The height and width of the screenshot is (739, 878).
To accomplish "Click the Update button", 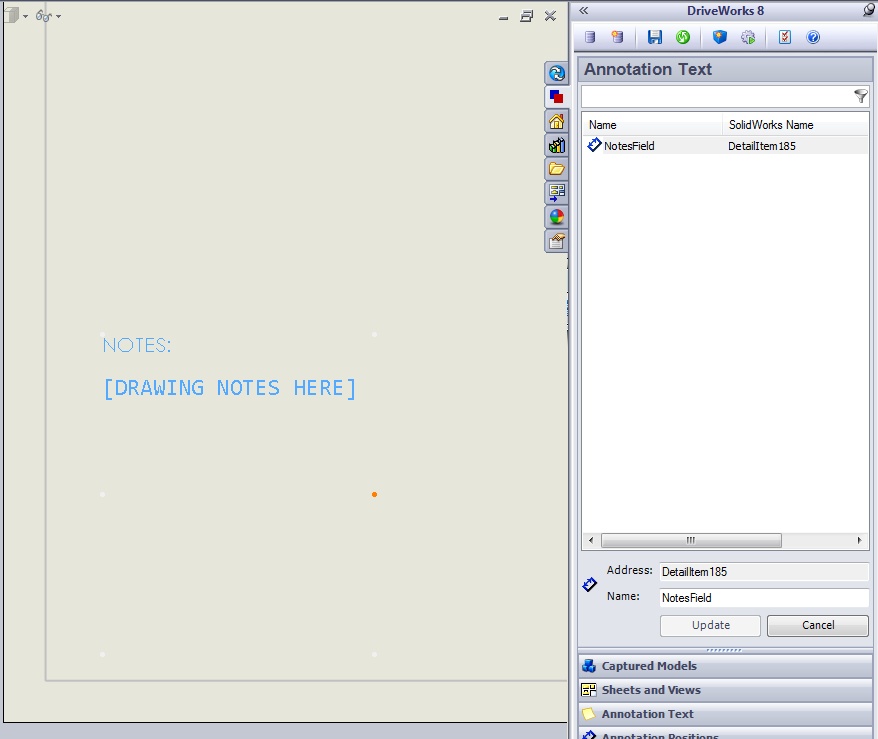I will (710, 625).
